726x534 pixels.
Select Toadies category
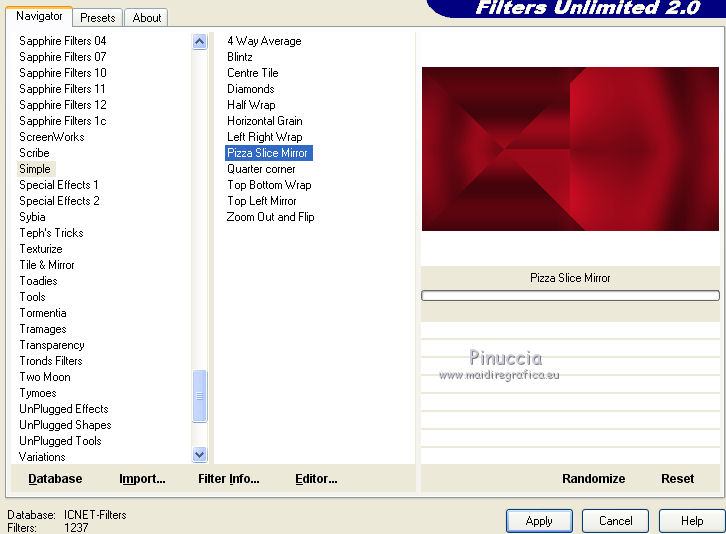38,281
